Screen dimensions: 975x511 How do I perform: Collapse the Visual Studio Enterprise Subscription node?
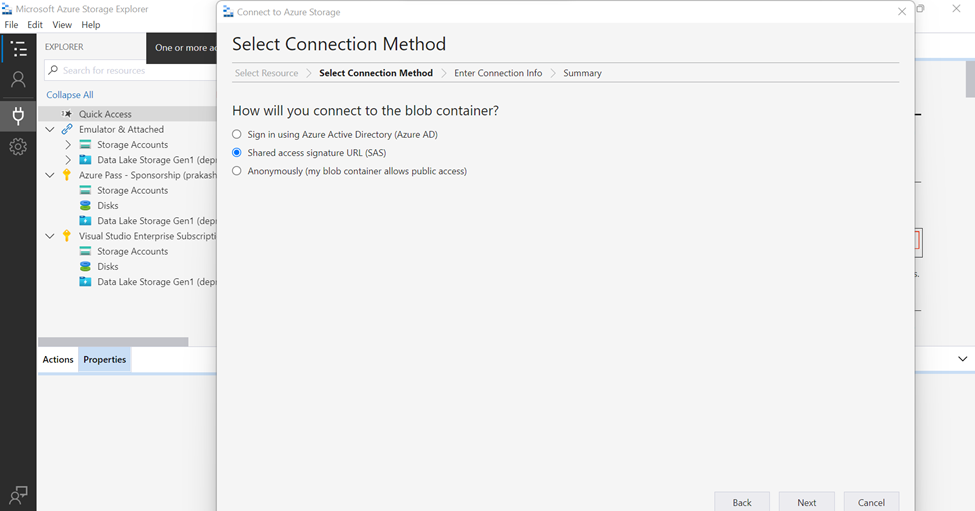pos(50,236)
